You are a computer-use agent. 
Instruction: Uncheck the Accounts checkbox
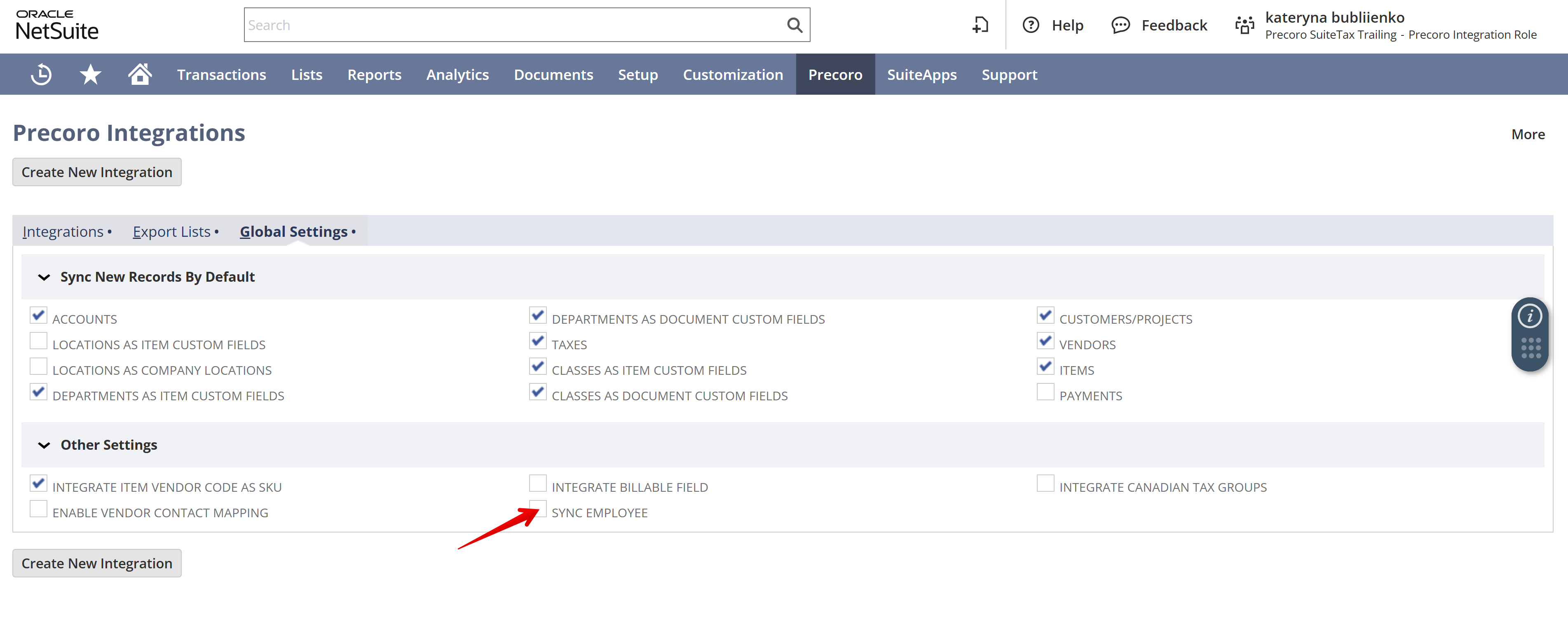click(x=38, y=315)
